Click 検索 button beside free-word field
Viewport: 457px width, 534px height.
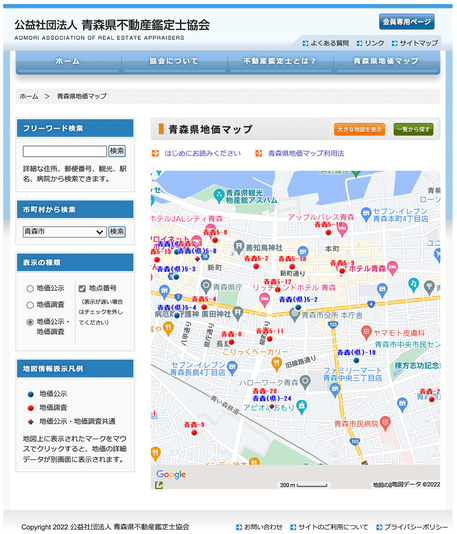117,151
